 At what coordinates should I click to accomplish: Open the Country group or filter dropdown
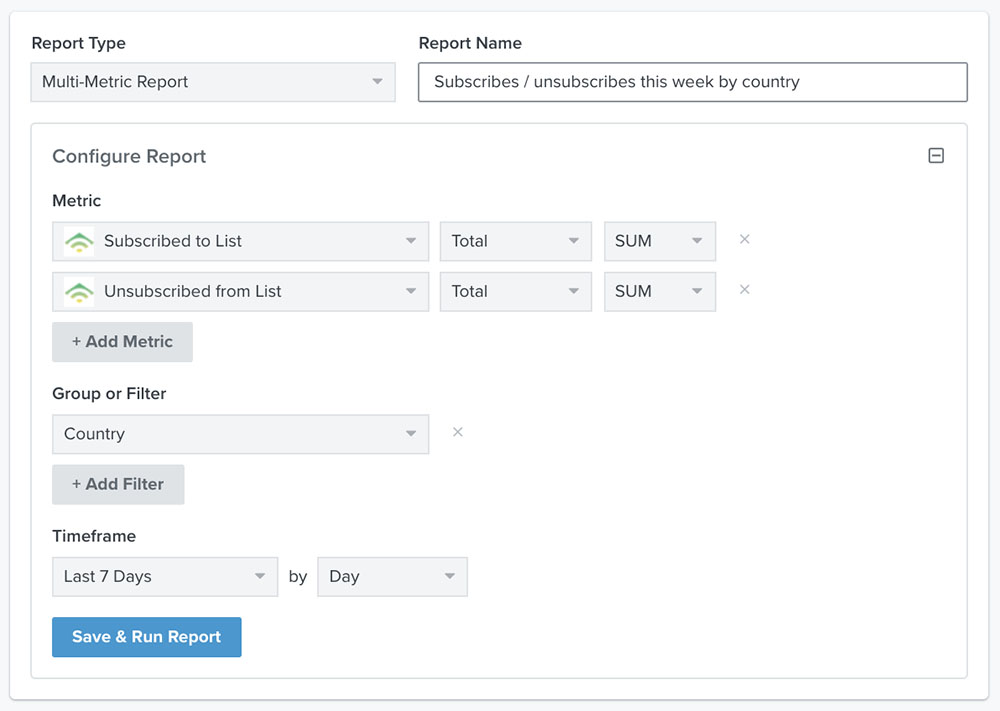click(240, 434)
